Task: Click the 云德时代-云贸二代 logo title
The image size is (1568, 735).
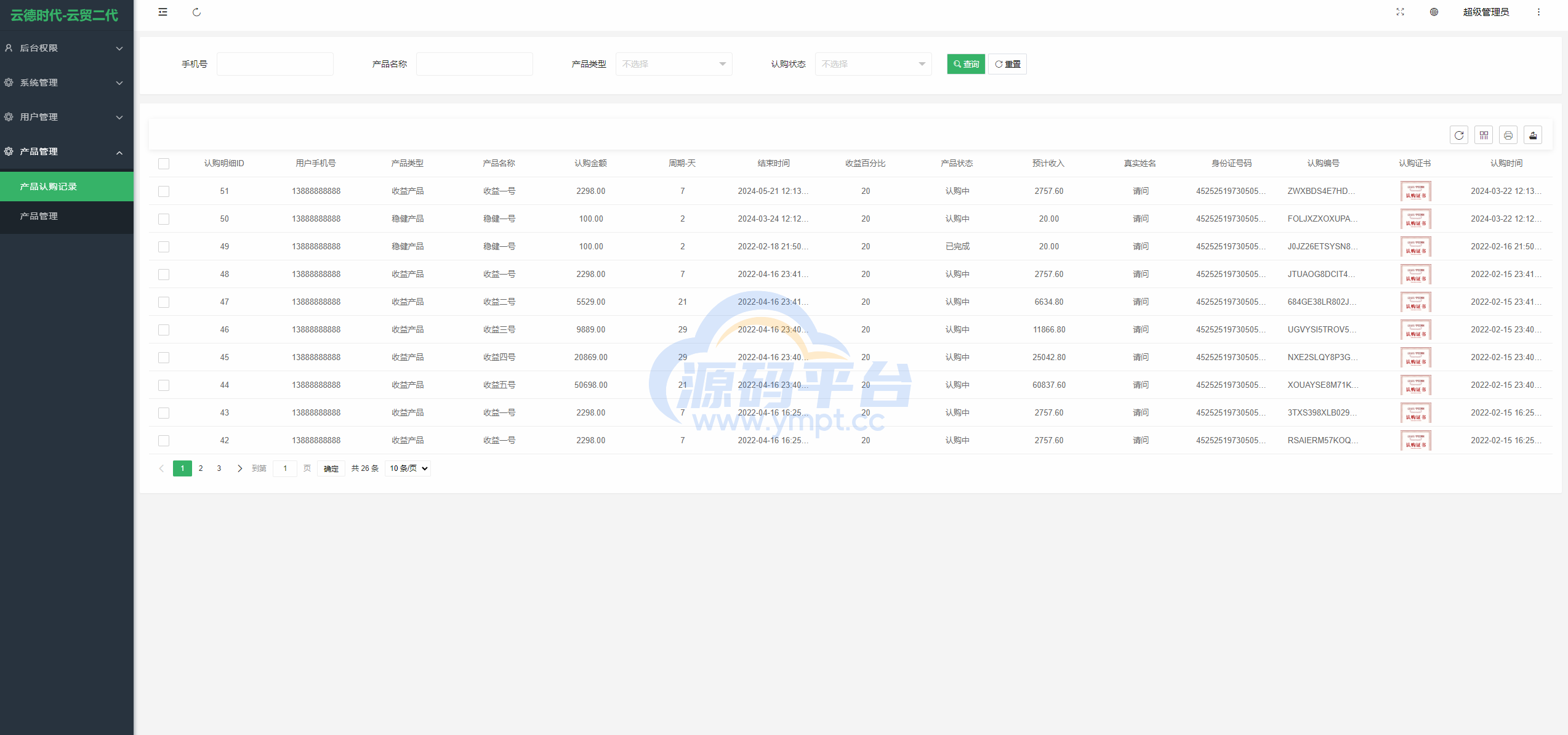Action: 64,15
